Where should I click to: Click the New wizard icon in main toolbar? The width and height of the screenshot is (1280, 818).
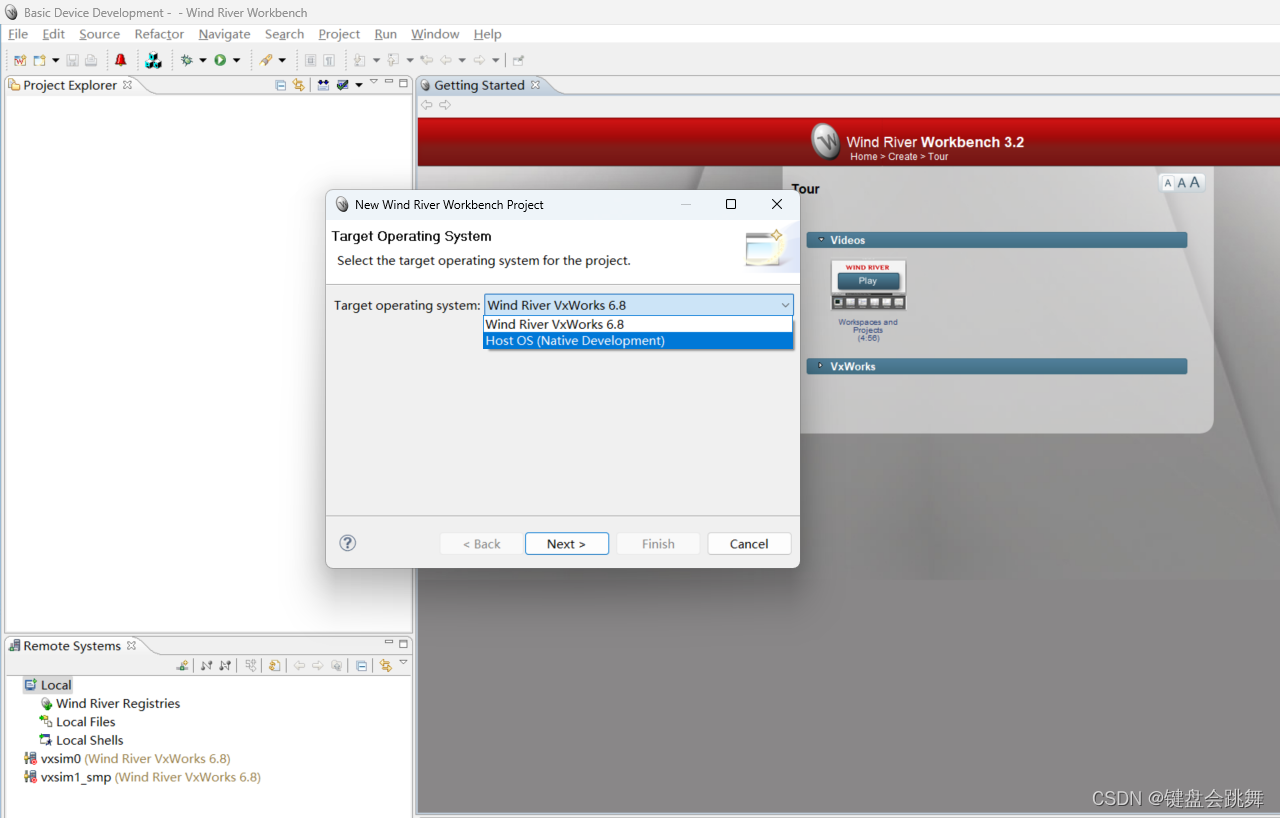(x=39, y=60)
